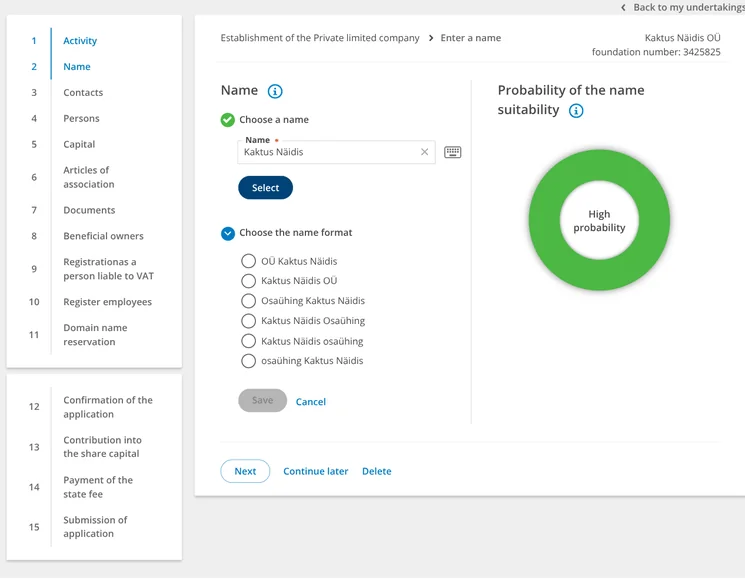Click breadcrumb Establishment of the Private limited company

(x=320, y=38)
